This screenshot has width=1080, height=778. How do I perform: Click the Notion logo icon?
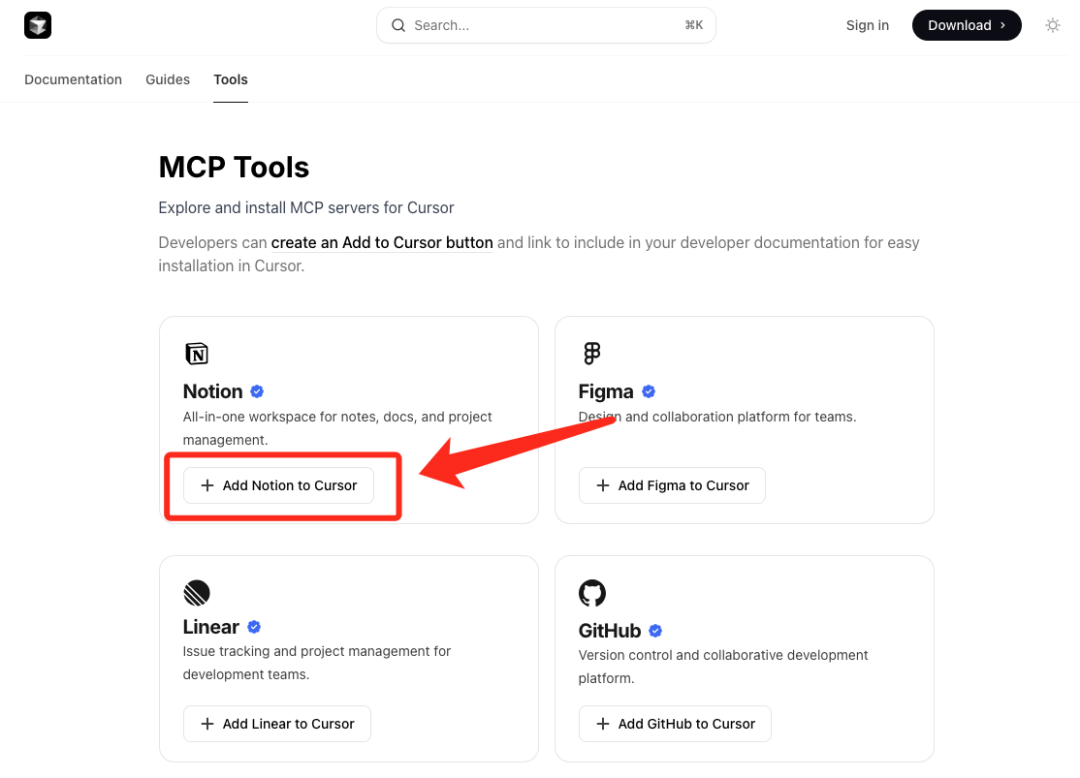point(196,354)
